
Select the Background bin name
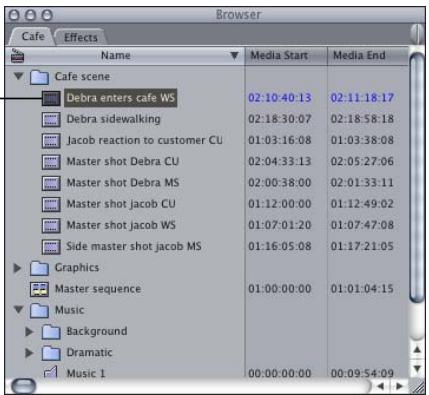tap(97, 332)
